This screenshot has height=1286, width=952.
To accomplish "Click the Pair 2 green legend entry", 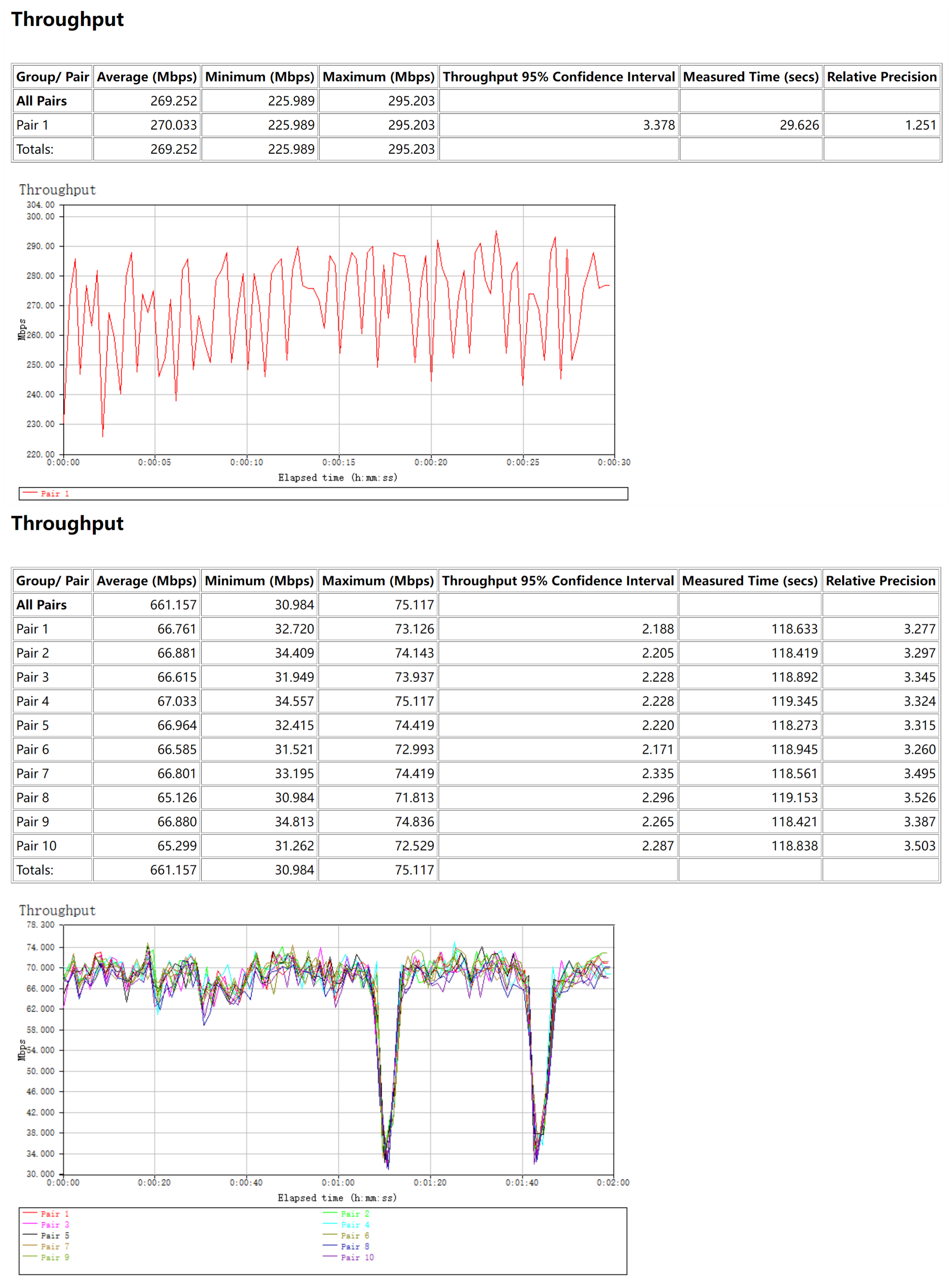I will [x=354, y=1213].
